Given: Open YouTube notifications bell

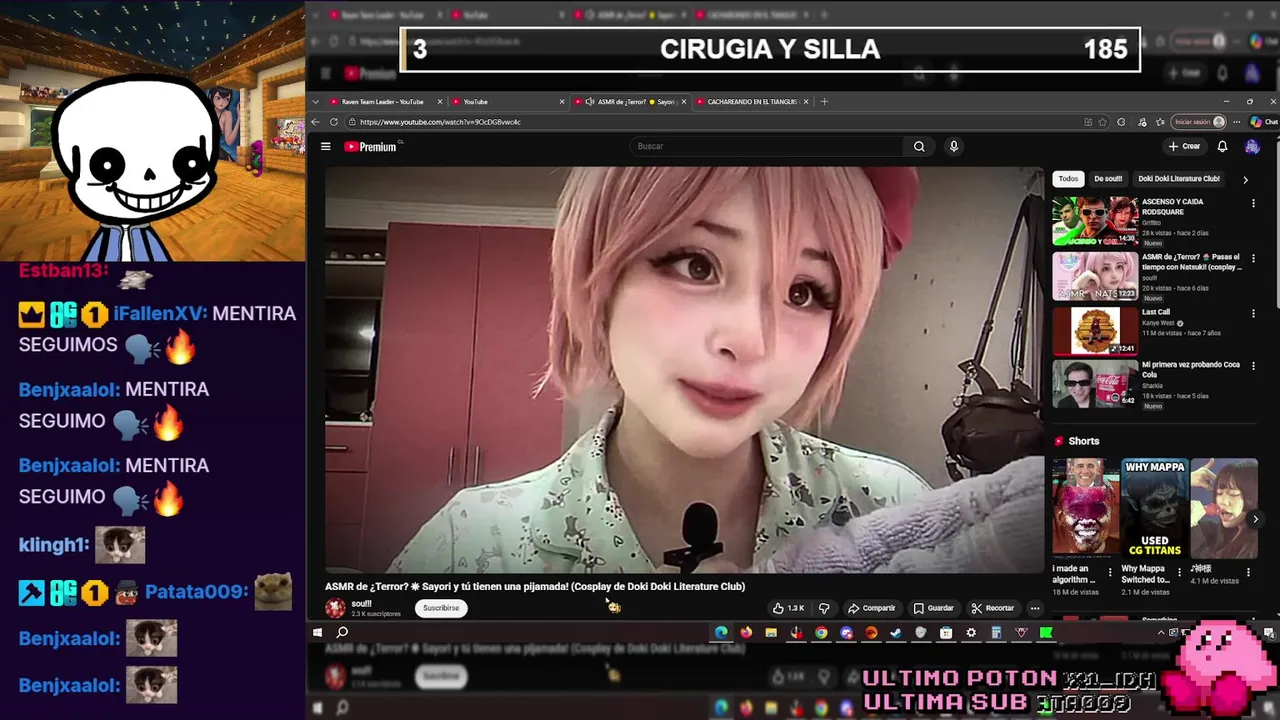Looking at the screenshot, I should pos(1222,146).
